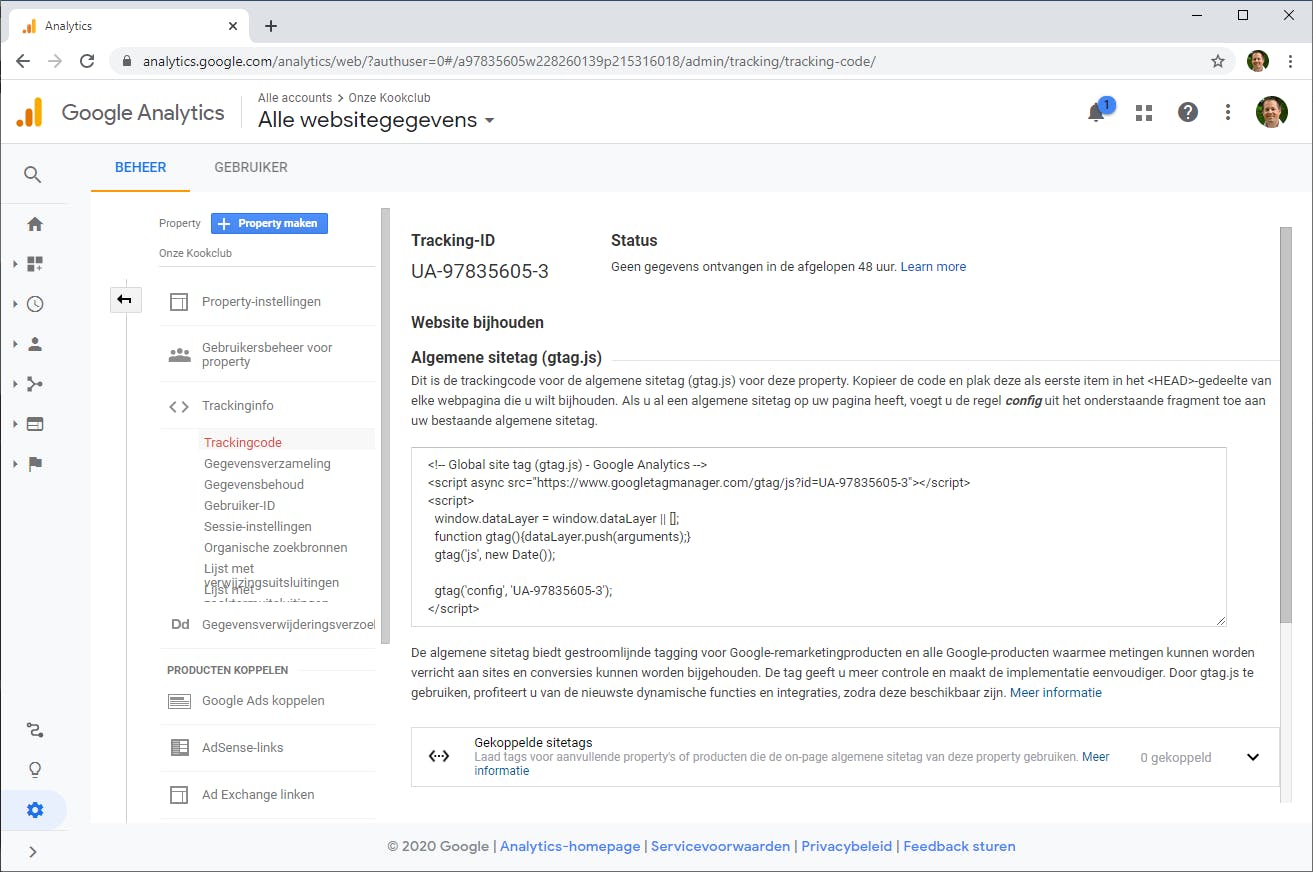Open the Realtime clock icon in the sidebar
The width and height of the screenshot is (1313, 872).
tap(35, 304)
